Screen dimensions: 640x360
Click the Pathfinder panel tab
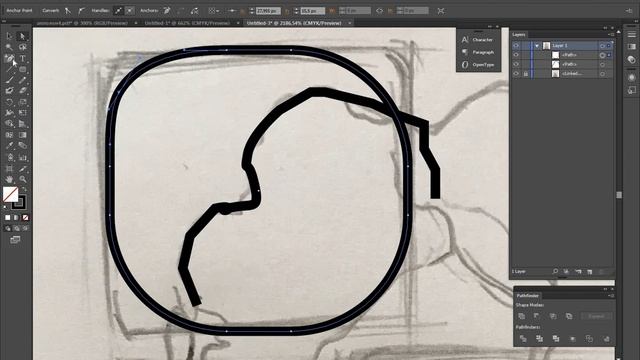527,296
